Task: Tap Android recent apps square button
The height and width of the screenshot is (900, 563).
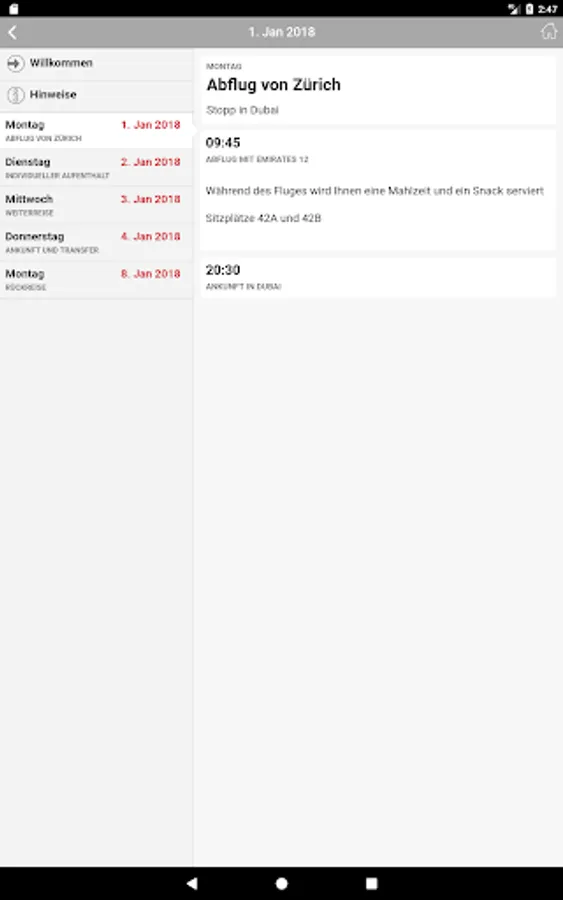Action: 372,883
